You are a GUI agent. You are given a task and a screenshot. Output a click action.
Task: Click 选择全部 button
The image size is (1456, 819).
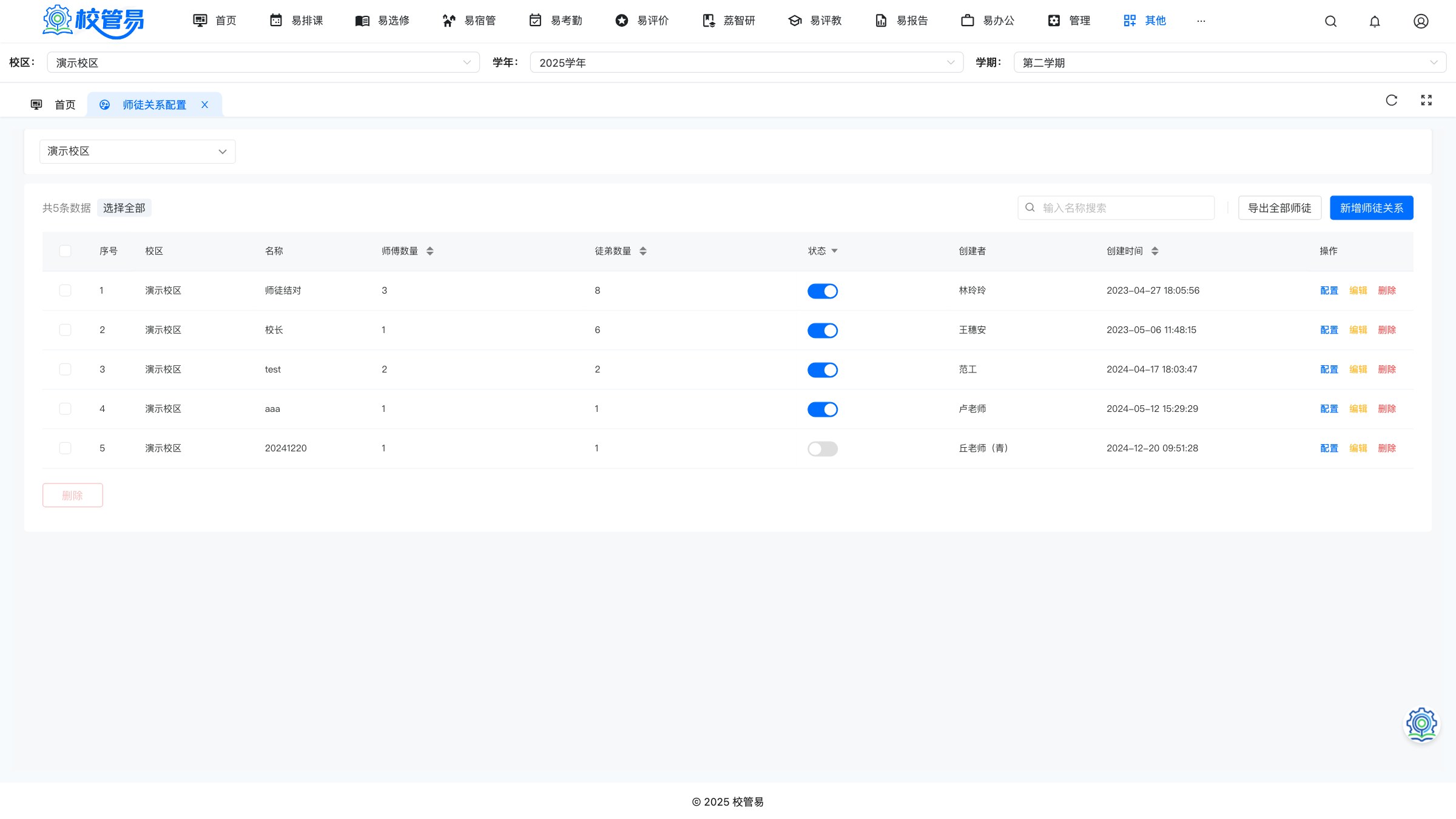(124, 208)
